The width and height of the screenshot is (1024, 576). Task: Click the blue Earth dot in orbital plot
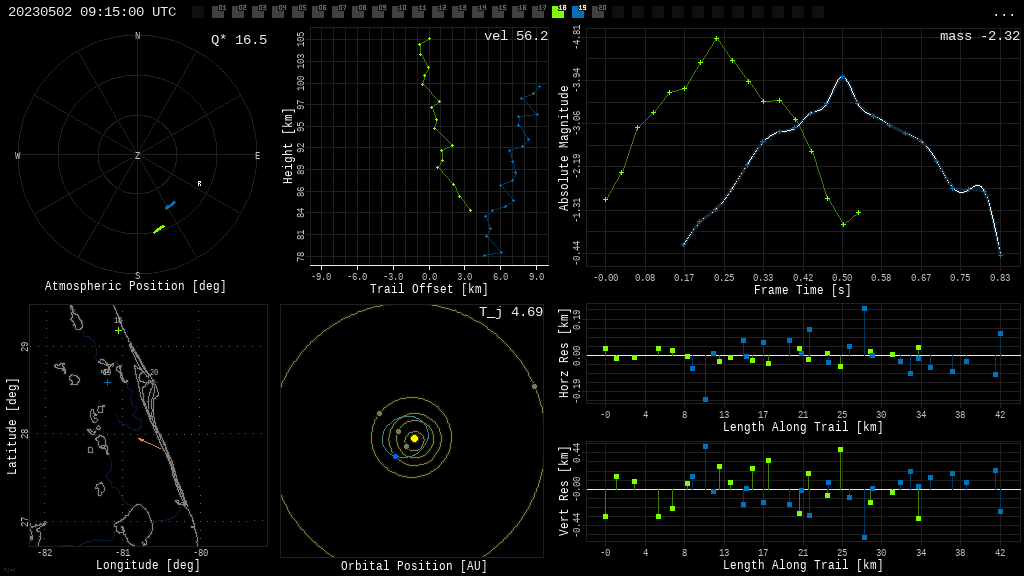point(395,456)
